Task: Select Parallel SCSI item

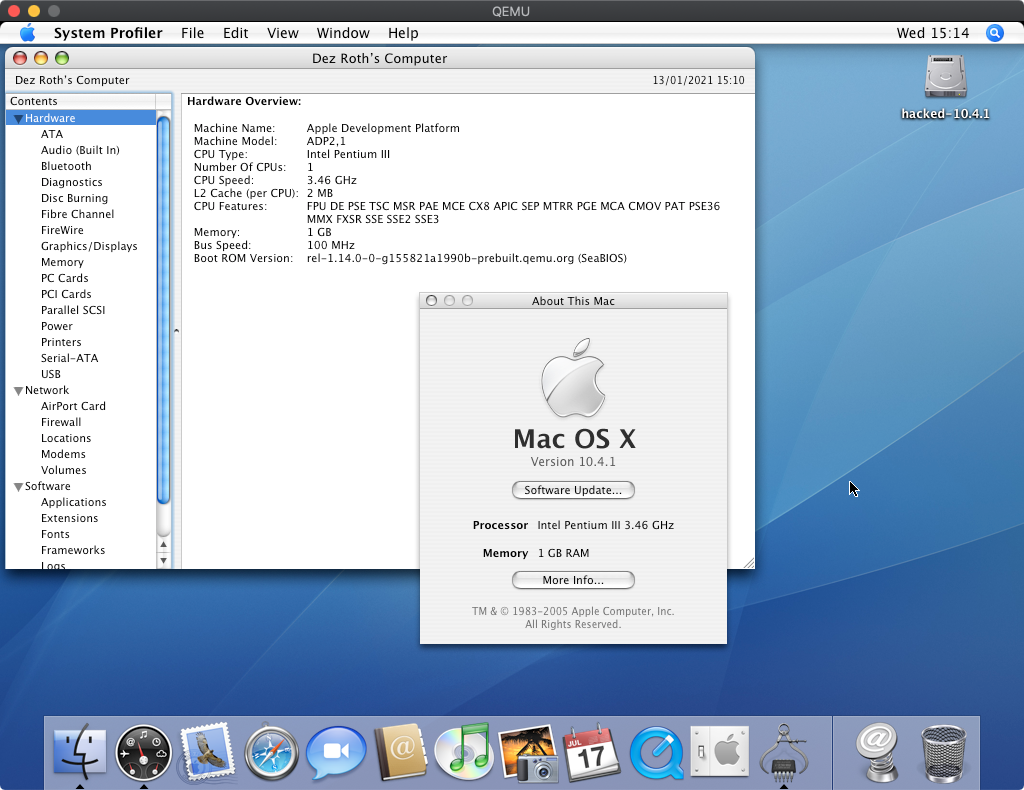Action: (73, 310)
